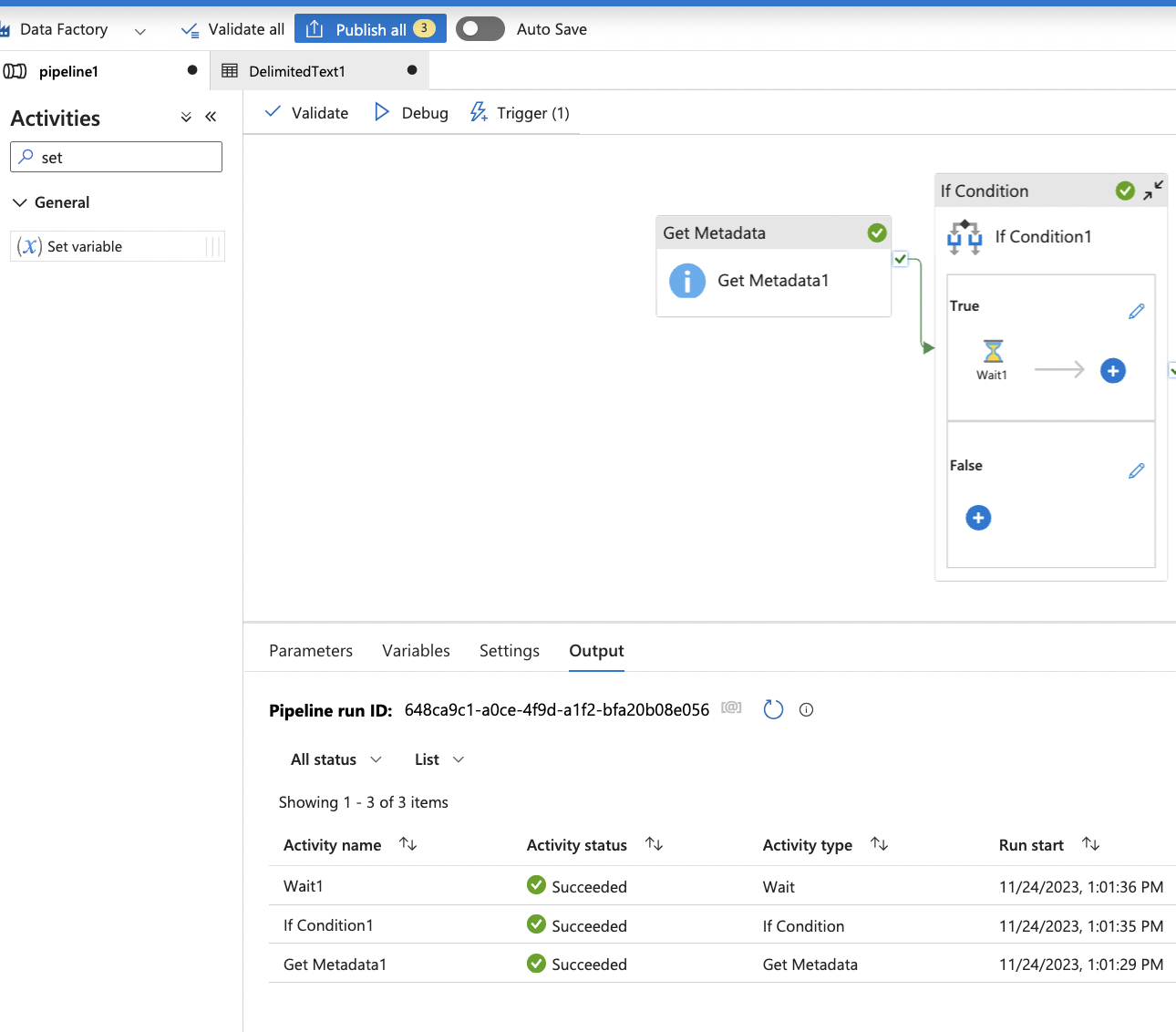Image resolution: width=1176 pixels, height=1032 pixels.
Task: Open the Output tab
Action: point(596,651)
